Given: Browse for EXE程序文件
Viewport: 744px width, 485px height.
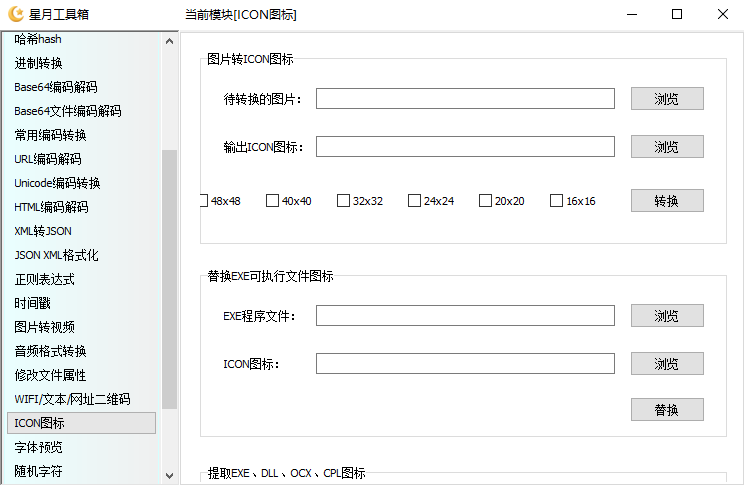Looking at the screenshot, I should click(x=667, y=316).
